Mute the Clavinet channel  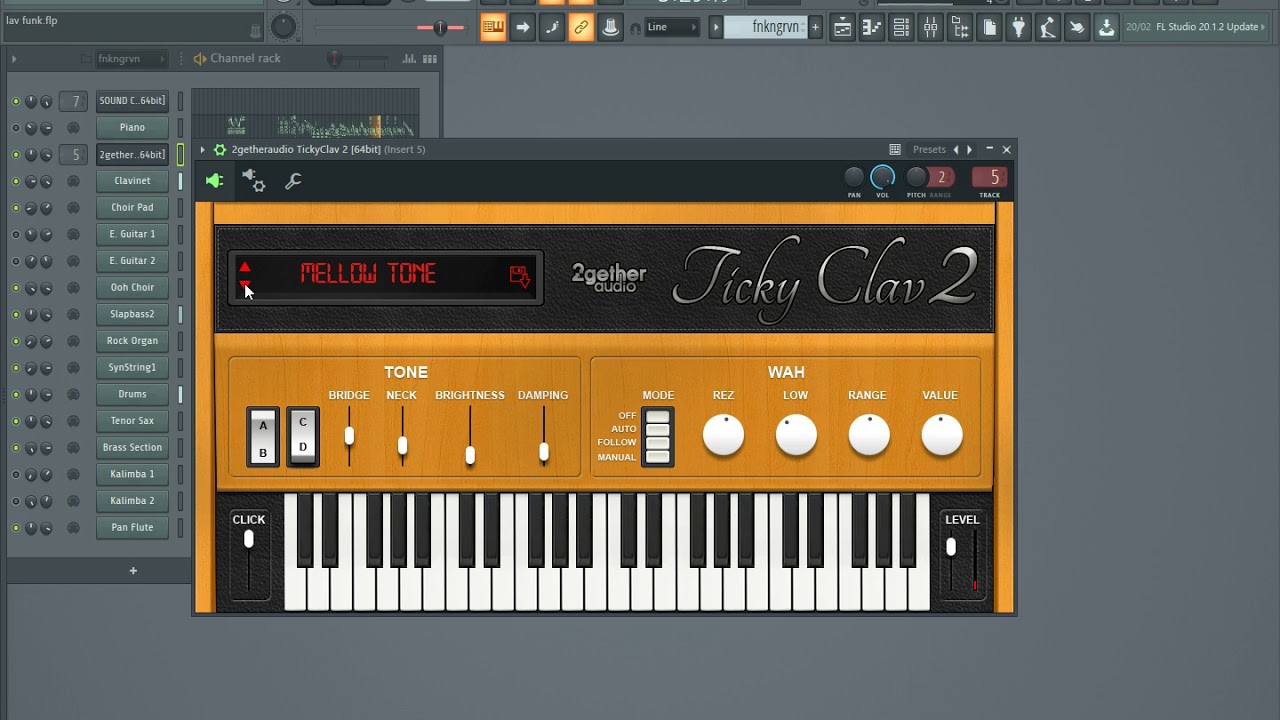pyautogui.click(x=15, y=181)
